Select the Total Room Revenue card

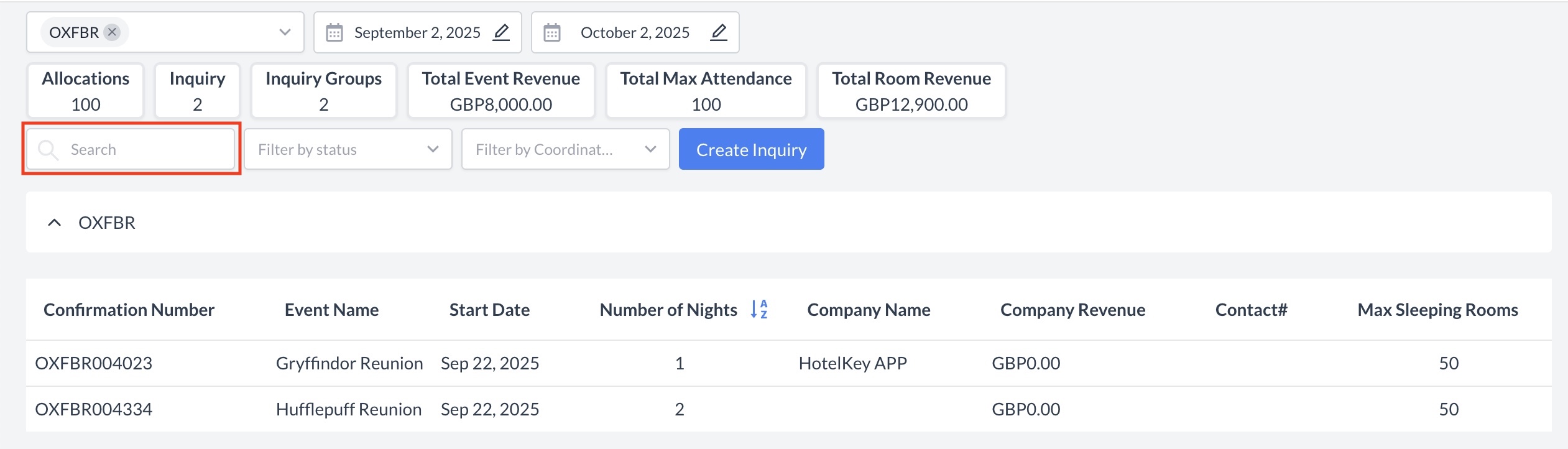(911, 91)
